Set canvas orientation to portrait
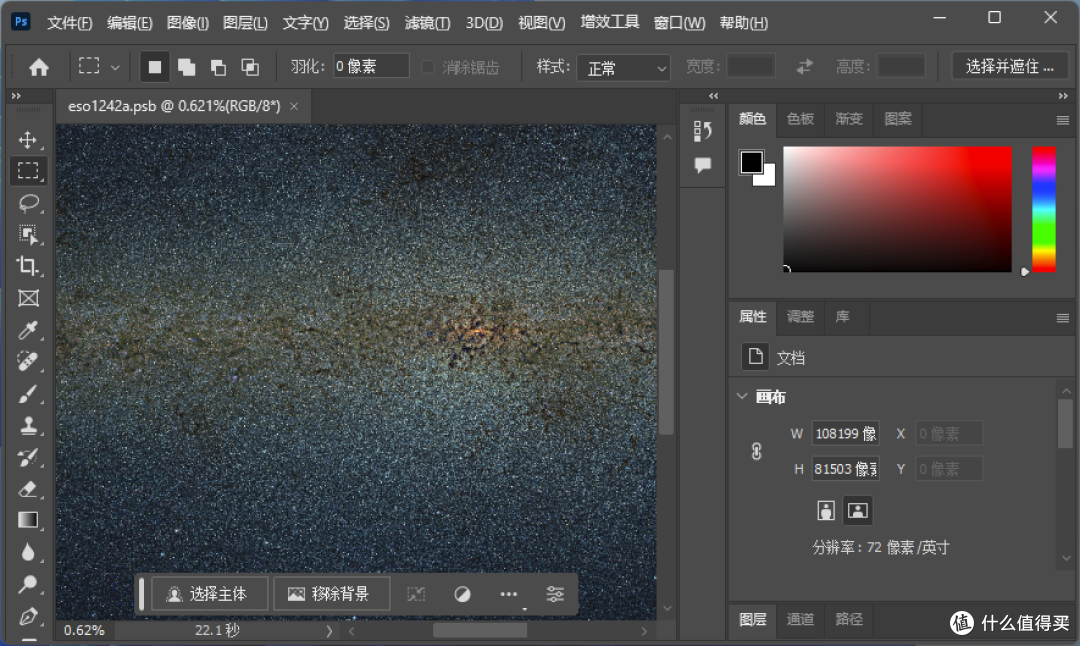Screen dimensions: 1080x646 825,510
